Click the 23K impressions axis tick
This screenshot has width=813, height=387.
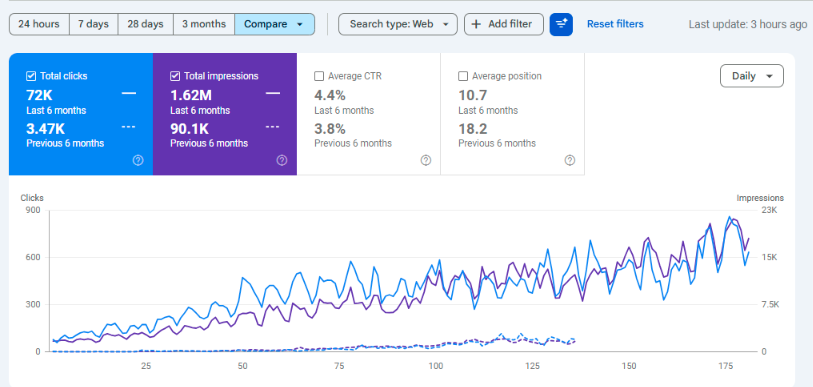(x=768, y=210)
